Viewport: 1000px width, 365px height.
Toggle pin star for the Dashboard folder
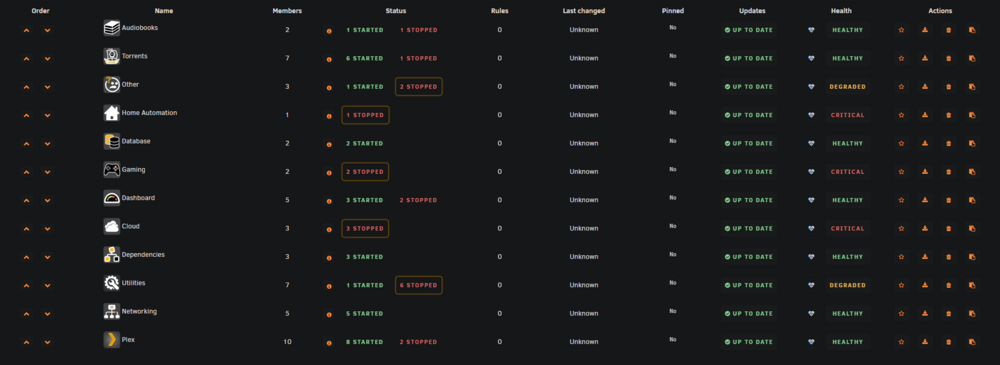point(901,200)
